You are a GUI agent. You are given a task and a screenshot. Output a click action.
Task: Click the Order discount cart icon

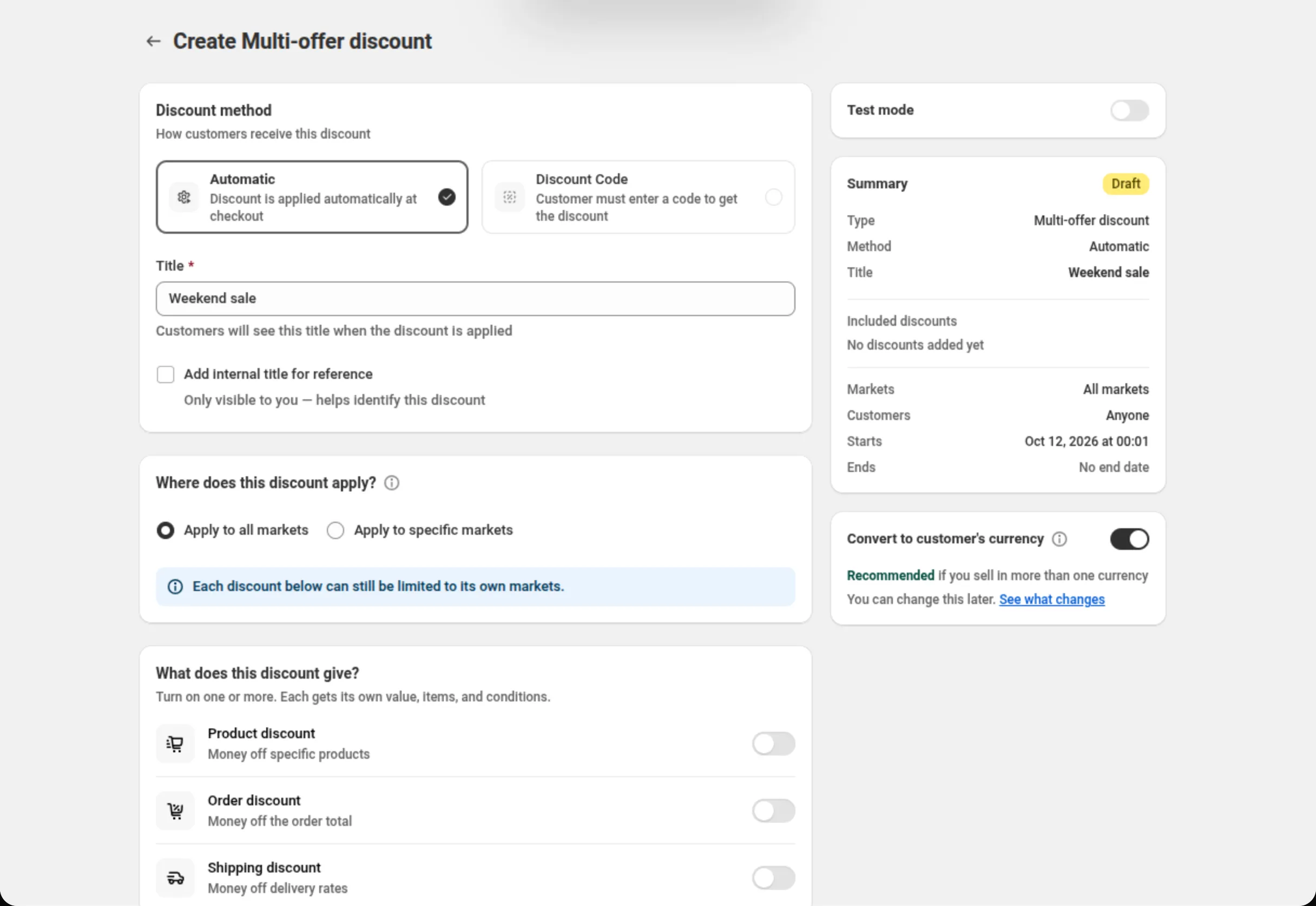pos(175,811)
